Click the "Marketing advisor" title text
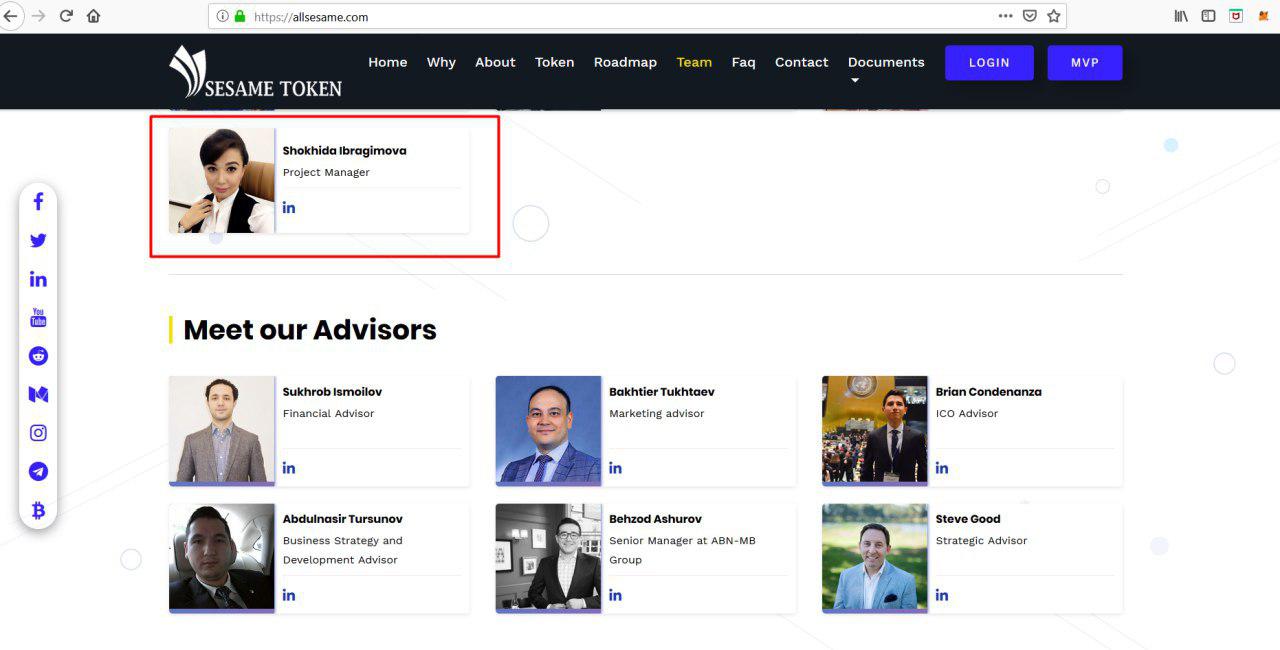Screen dimensions: 1280x650 pyautogui.click(x=657, y=413)
